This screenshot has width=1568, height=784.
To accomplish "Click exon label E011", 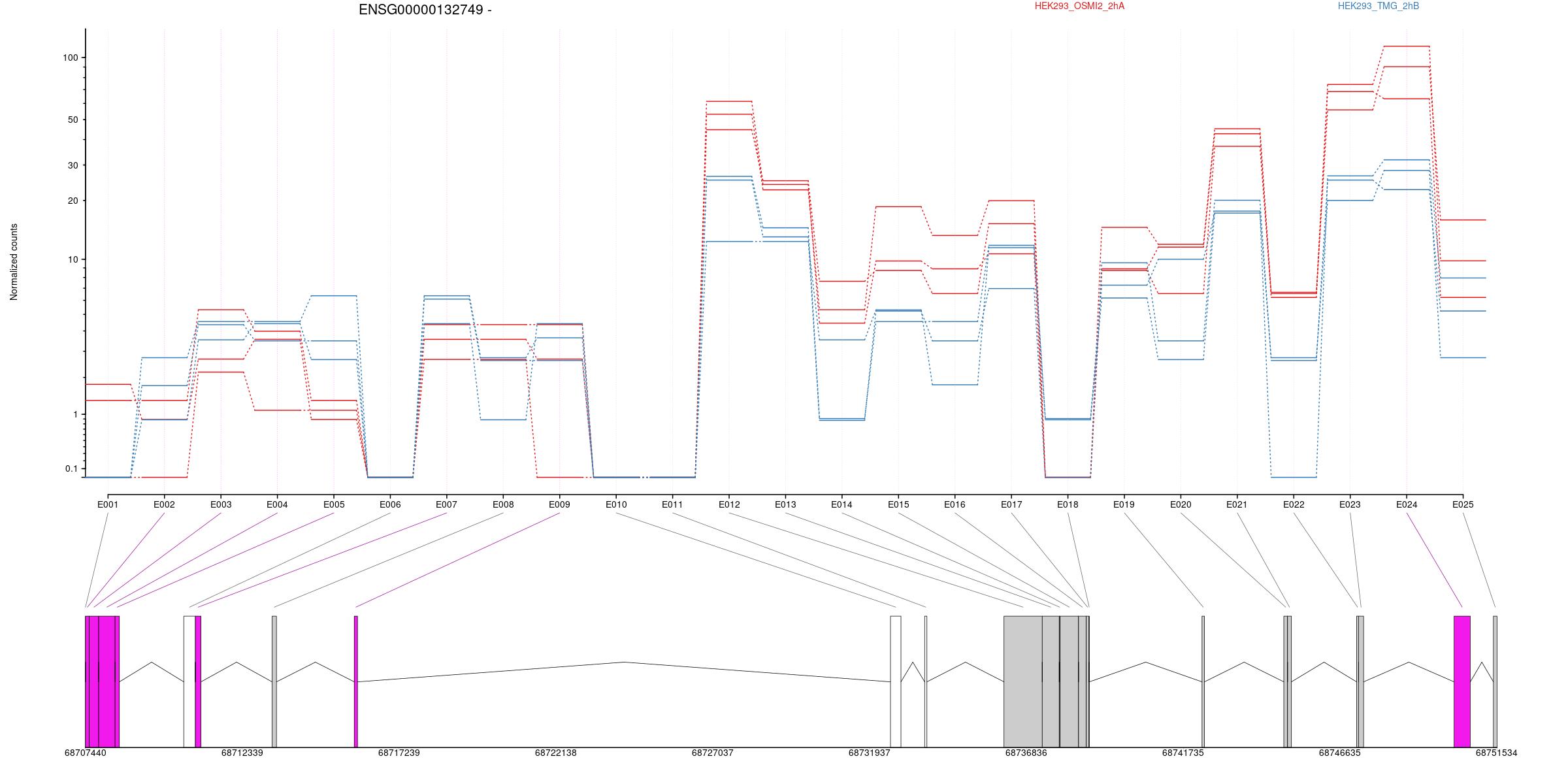I will 672,504.
